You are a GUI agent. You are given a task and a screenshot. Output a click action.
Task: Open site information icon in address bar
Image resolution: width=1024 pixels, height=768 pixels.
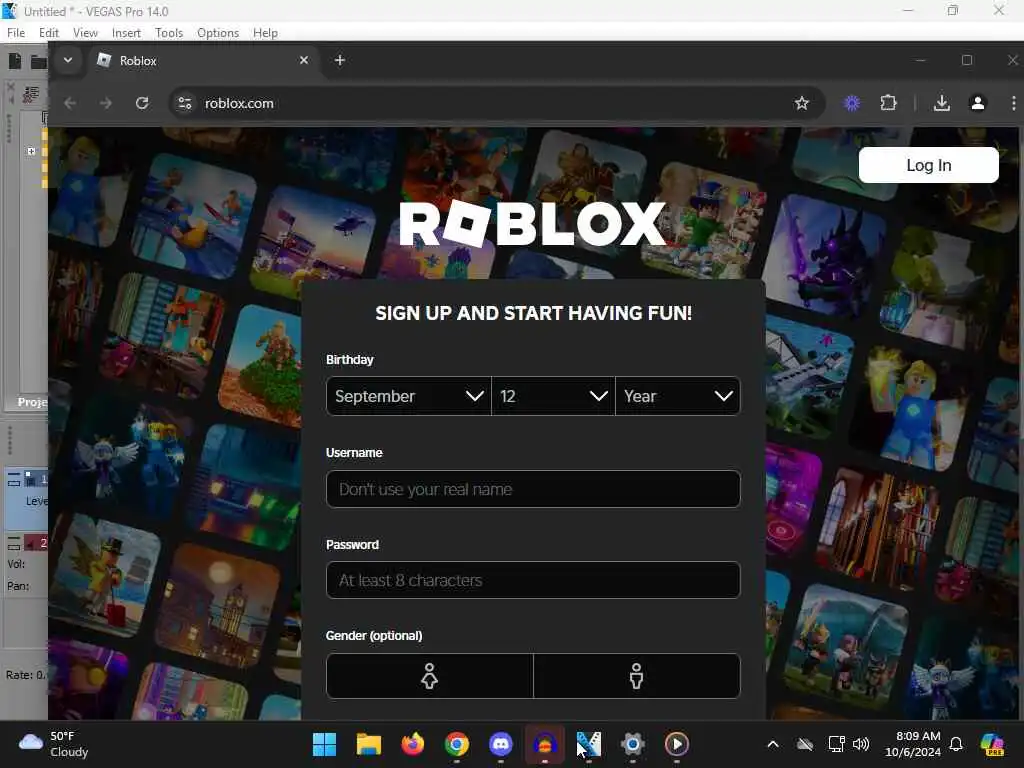pyautogui.click(x=185, y=103)
